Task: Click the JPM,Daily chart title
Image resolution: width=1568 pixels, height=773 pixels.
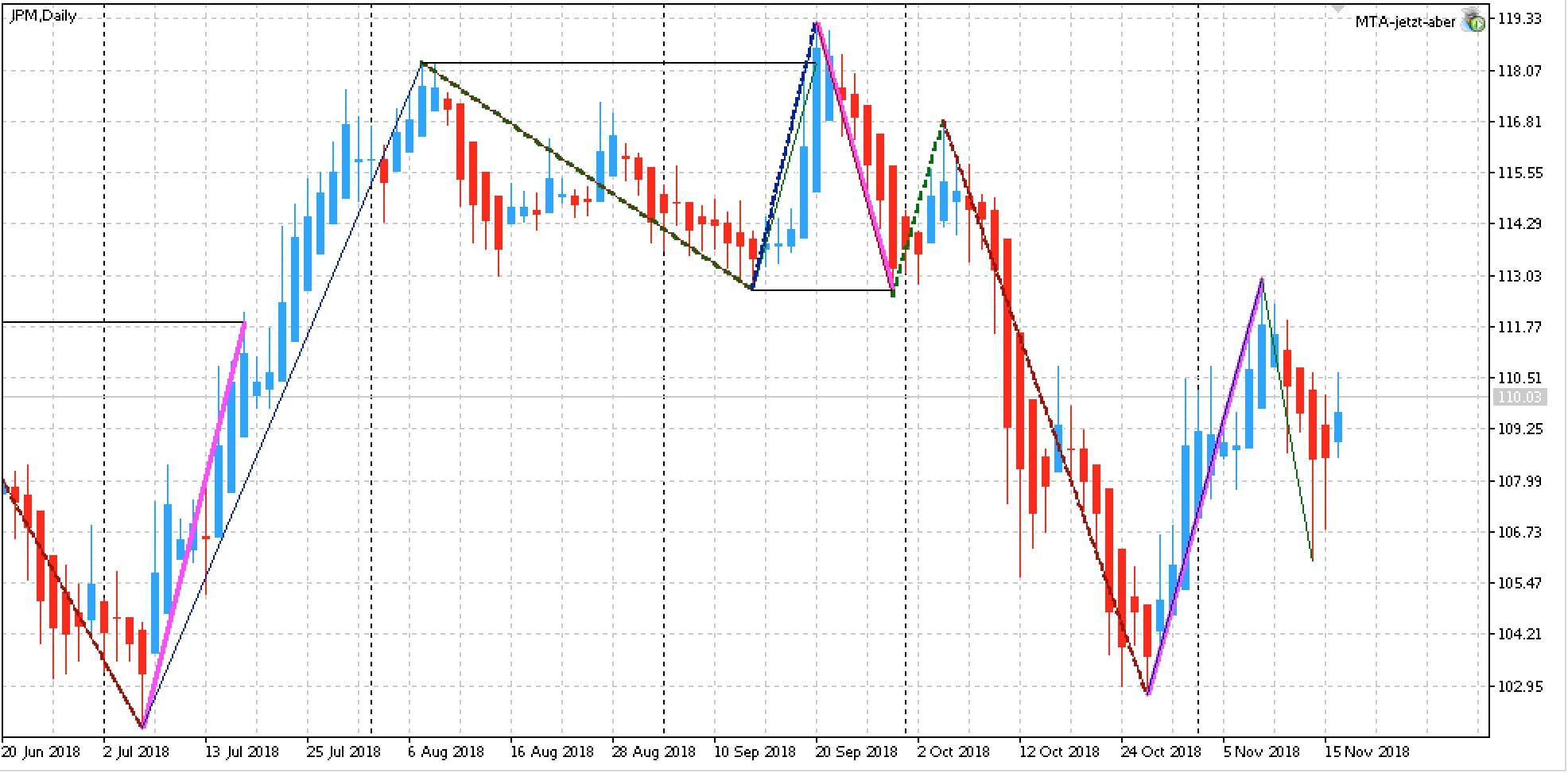Action: click(42, 16)
